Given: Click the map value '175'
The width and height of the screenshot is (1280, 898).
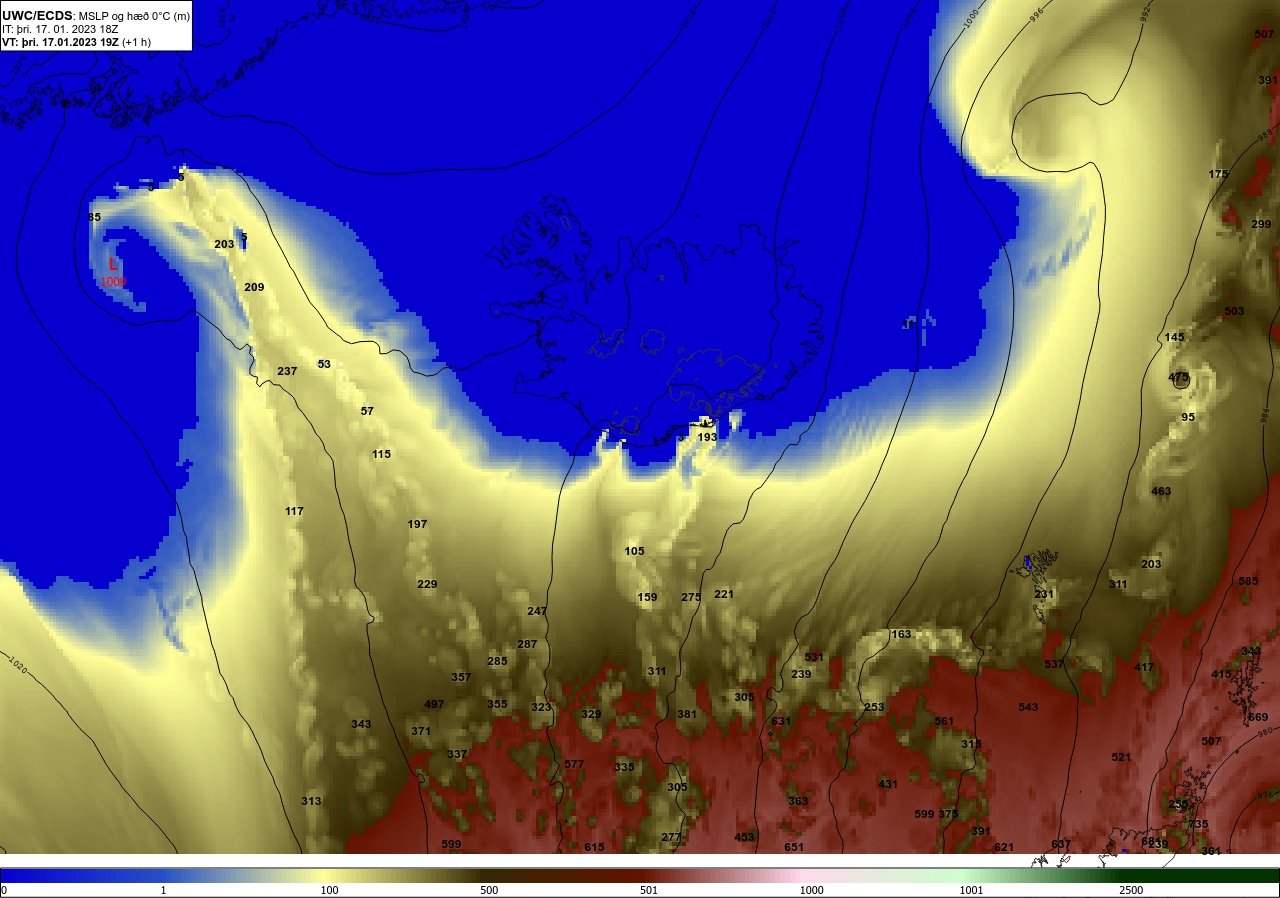Looking at the screenshot, I should point(1218,174).
